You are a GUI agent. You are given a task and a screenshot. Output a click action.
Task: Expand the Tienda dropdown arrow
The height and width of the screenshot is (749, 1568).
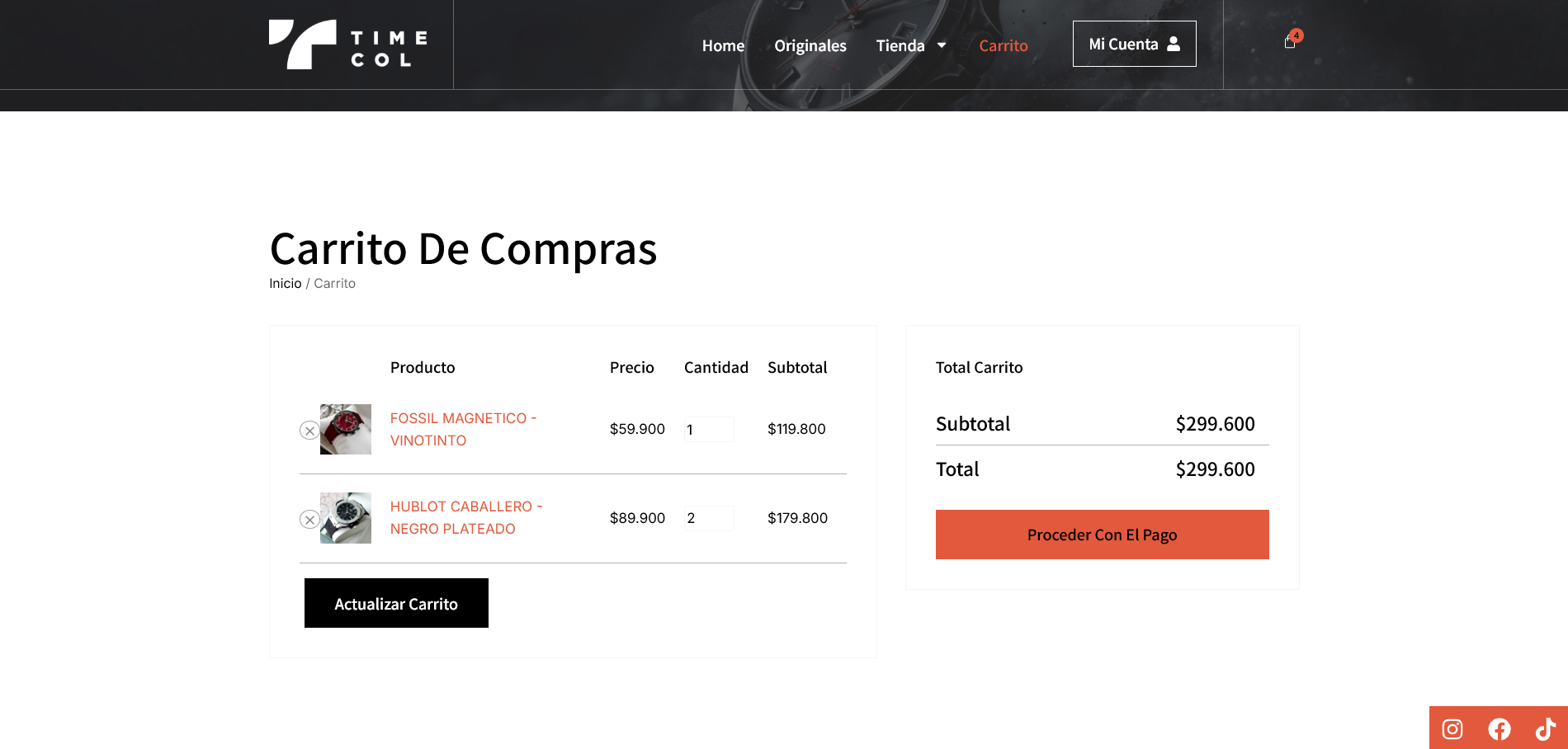pos(942,45)
